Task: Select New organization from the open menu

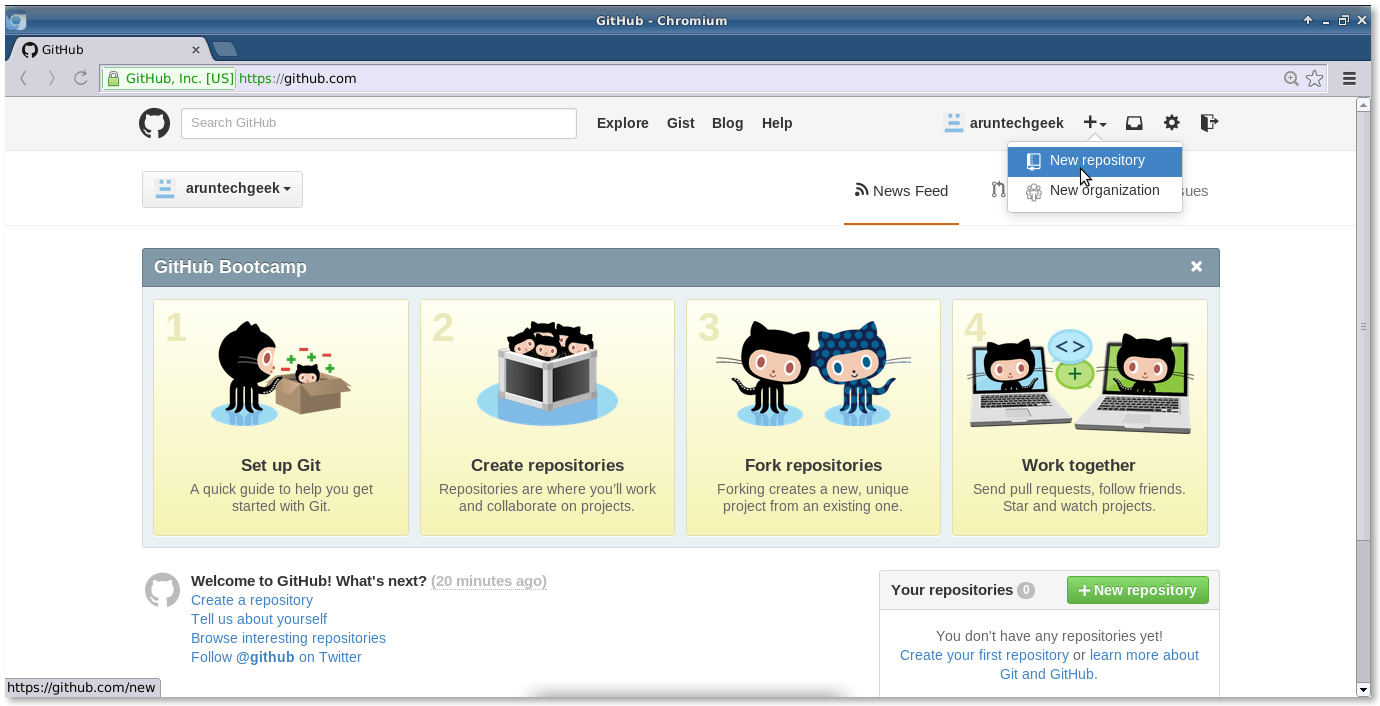Action: (x=1105, y=190)
